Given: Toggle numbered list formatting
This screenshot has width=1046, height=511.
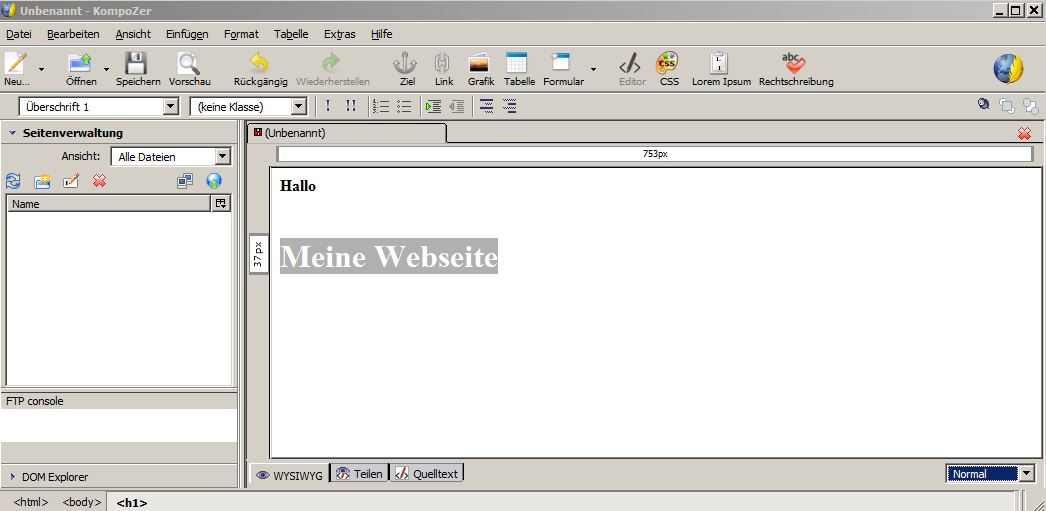Looking at the screenshot, I should click(x=381, y=106).
